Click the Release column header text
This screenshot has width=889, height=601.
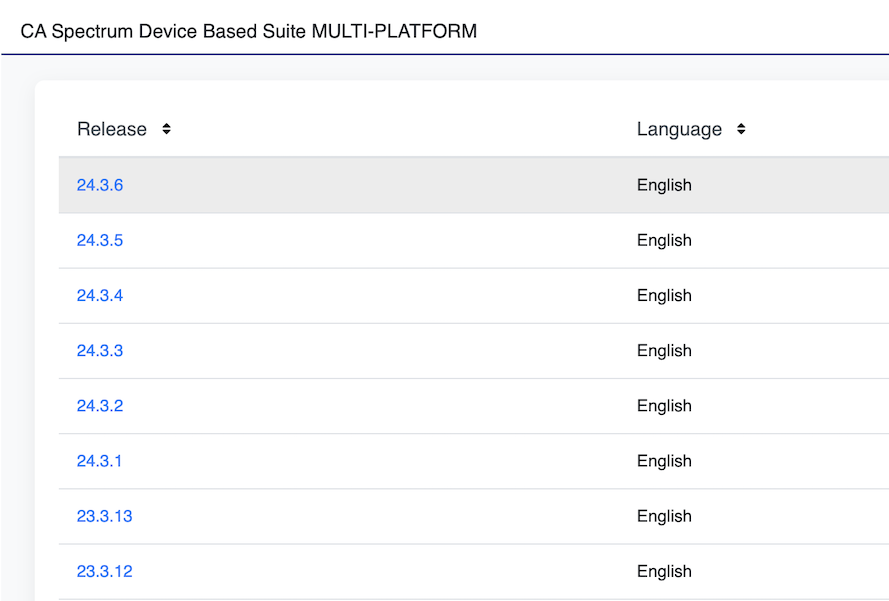[x=112, y=129]
